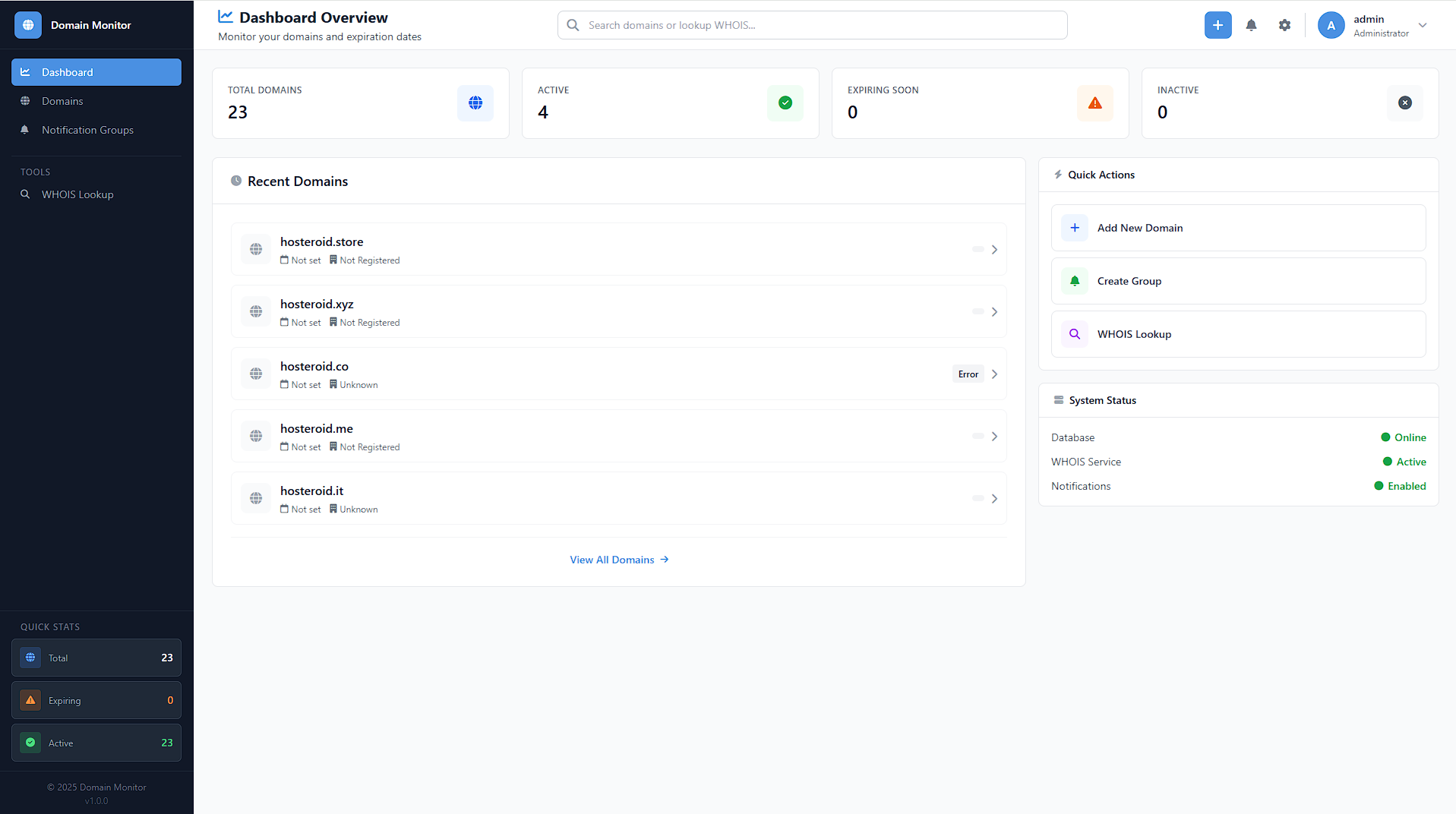Click the Total Domains globe icon

475,103
